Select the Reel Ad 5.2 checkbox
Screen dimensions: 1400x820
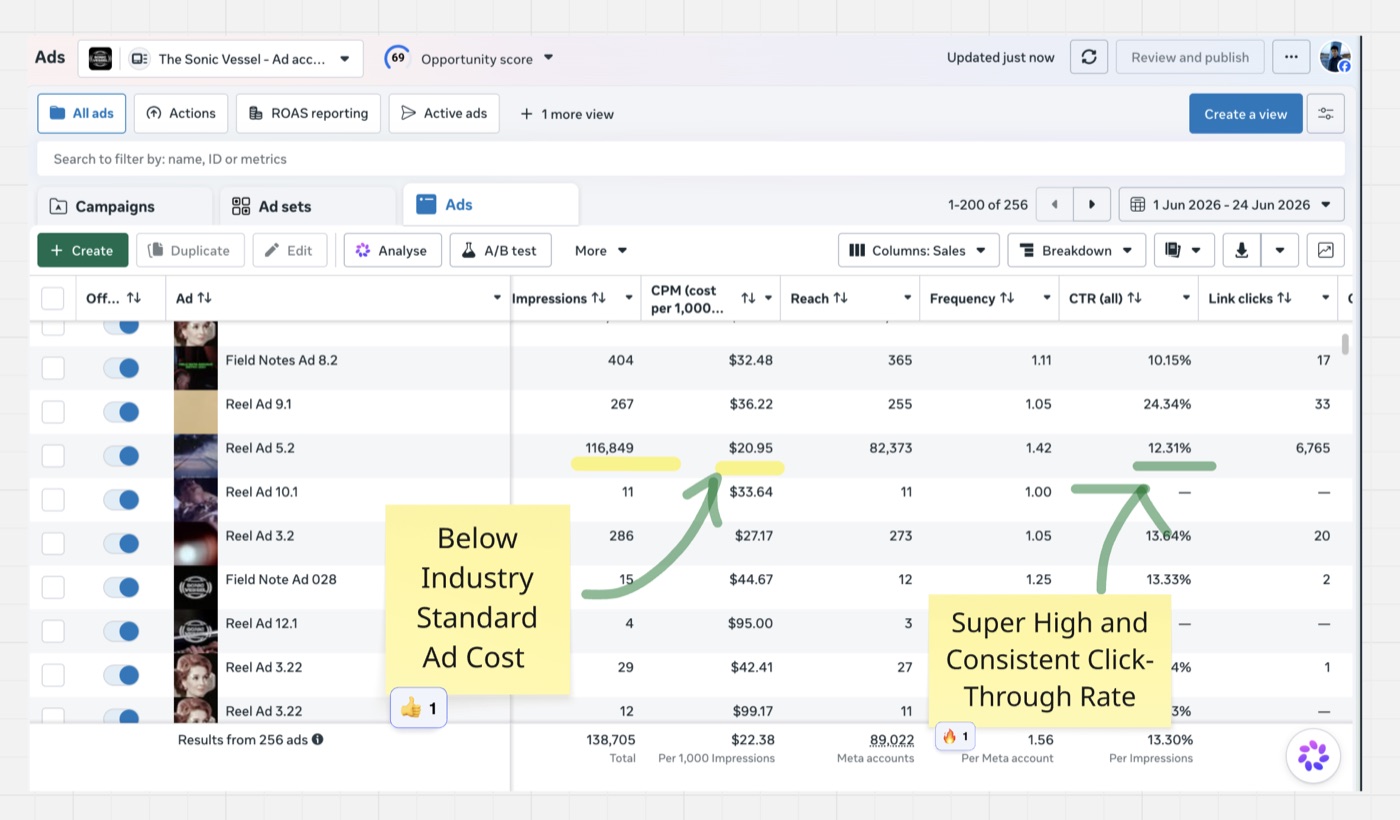coord(52,456)
